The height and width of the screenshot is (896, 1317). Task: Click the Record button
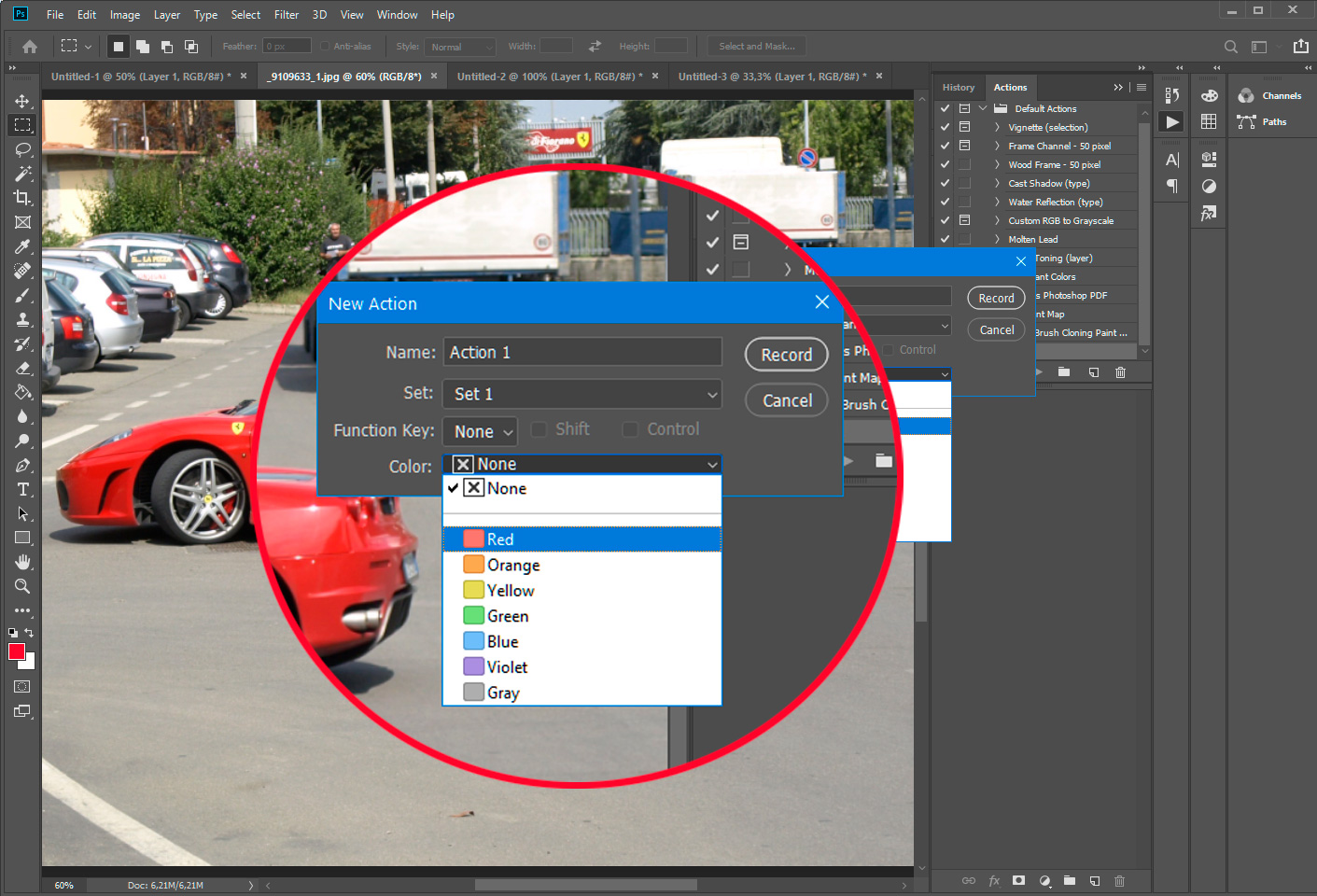coord(786,354)
